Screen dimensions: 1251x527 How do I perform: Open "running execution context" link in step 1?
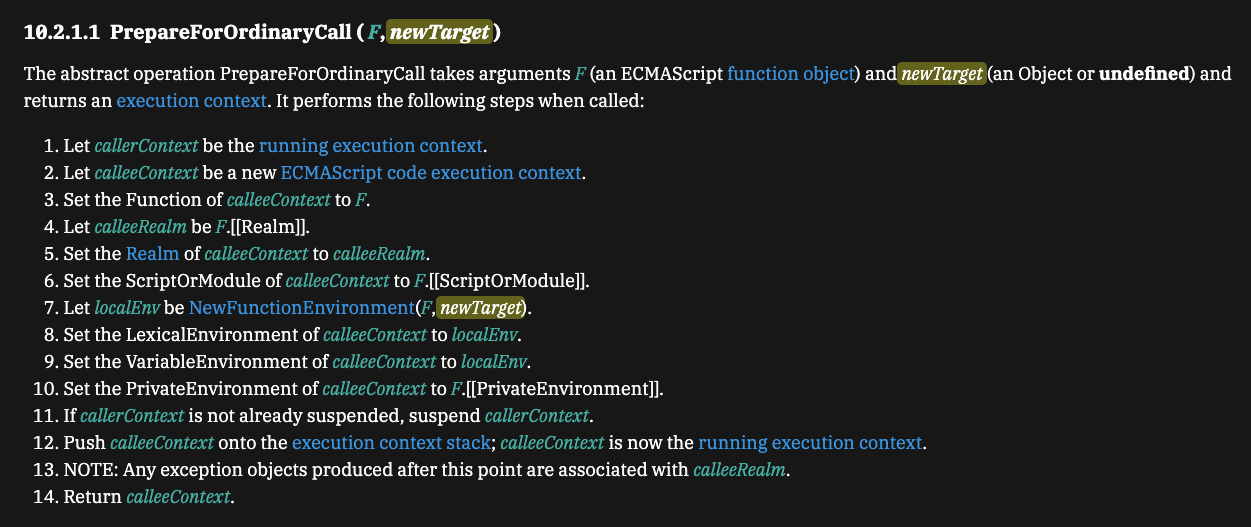click(x=371, y=146)
